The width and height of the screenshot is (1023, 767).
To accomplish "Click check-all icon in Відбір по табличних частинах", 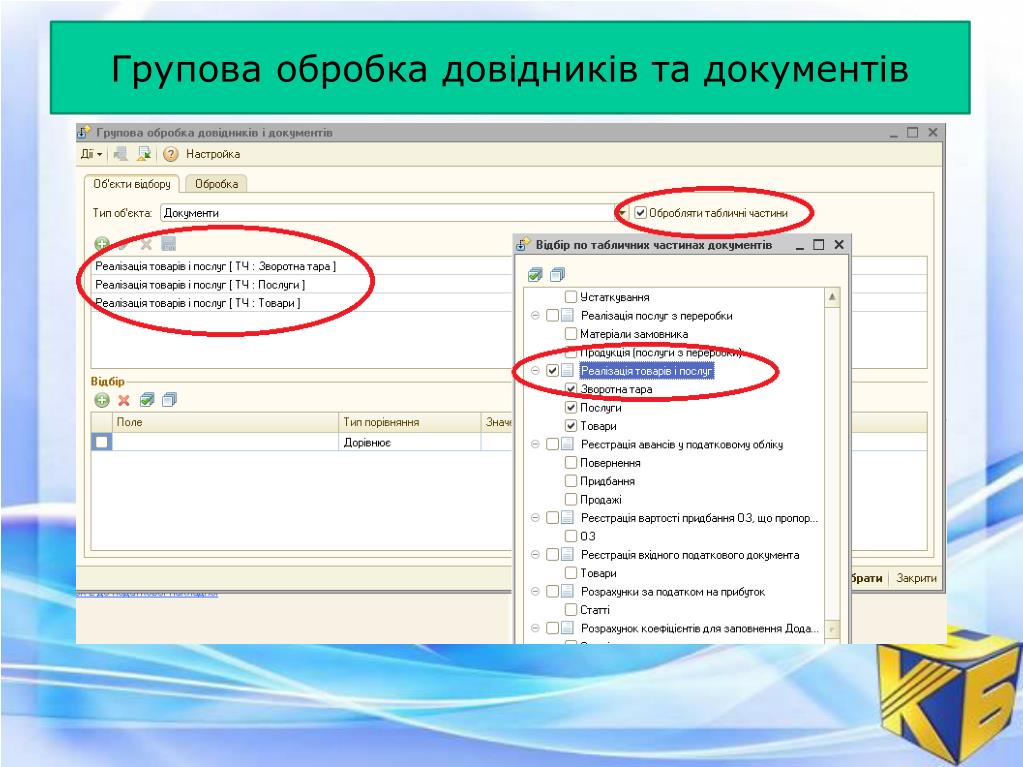I will pos(535,275).
